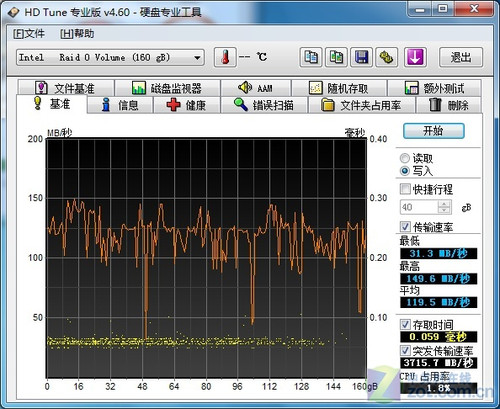Open options with the gears icon

click(387, 57)
